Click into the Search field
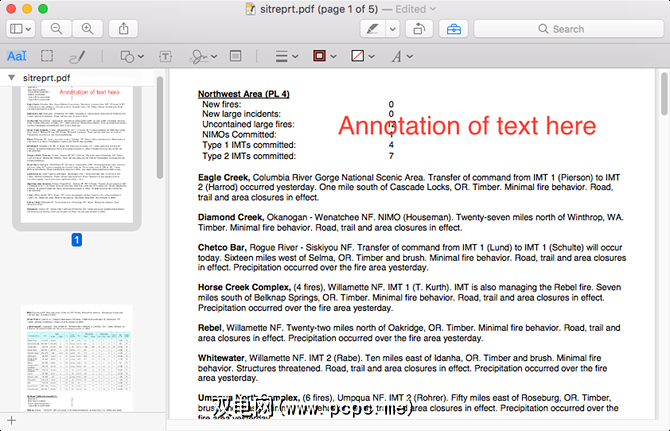The height and width of the screenshot is (431, 670). 568,29
